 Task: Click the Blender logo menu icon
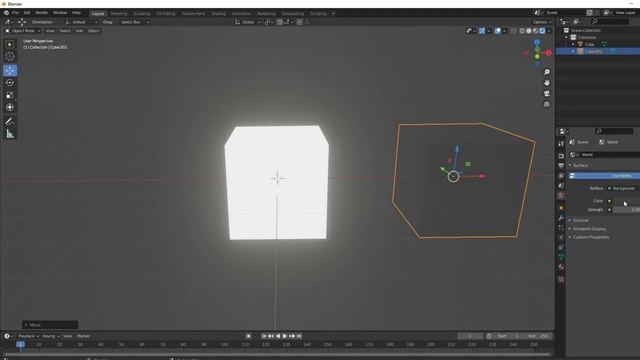pyautogui.click(x=6, y=13)
